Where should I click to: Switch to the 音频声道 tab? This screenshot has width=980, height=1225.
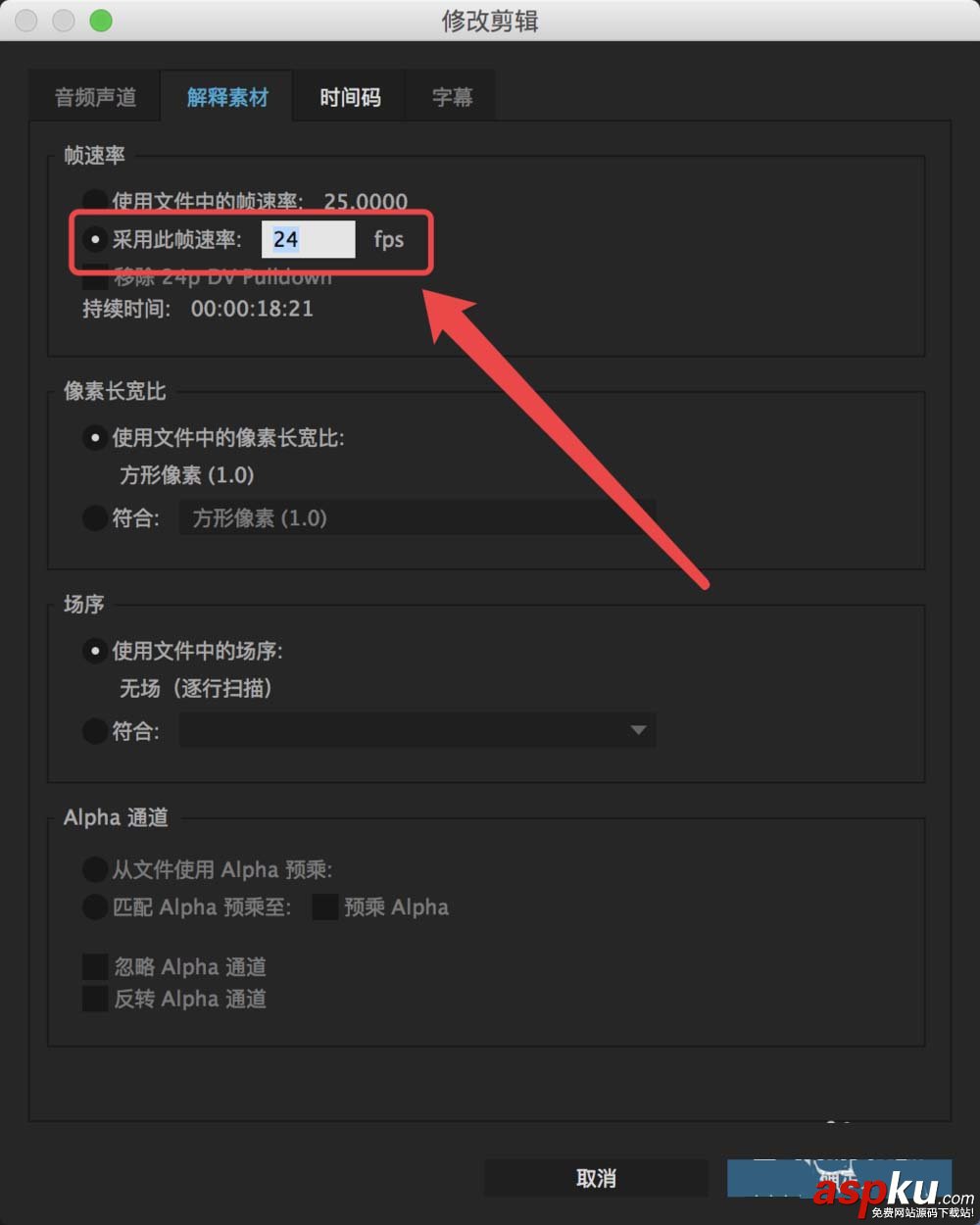[x=95, y=97]
